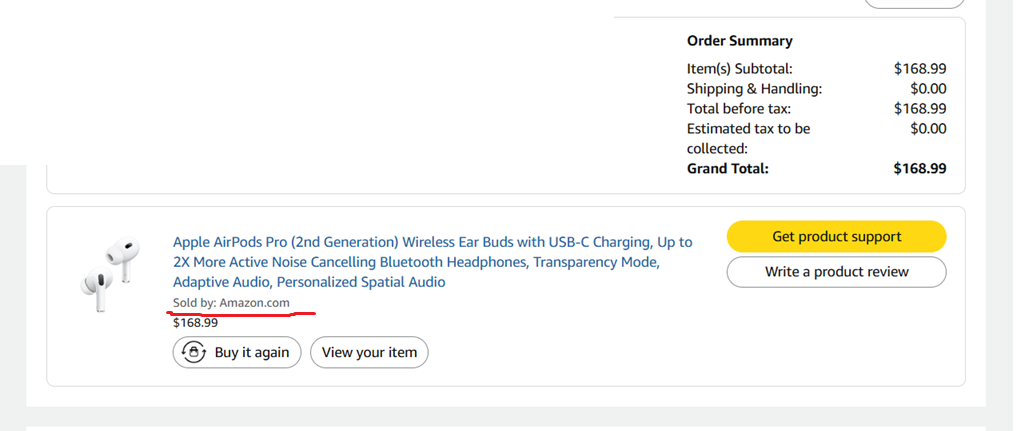This screenshot has width=1018, height=431.
Task: Open the Apple AirPods Pro product title link
Action: click(x=432, y=262)
